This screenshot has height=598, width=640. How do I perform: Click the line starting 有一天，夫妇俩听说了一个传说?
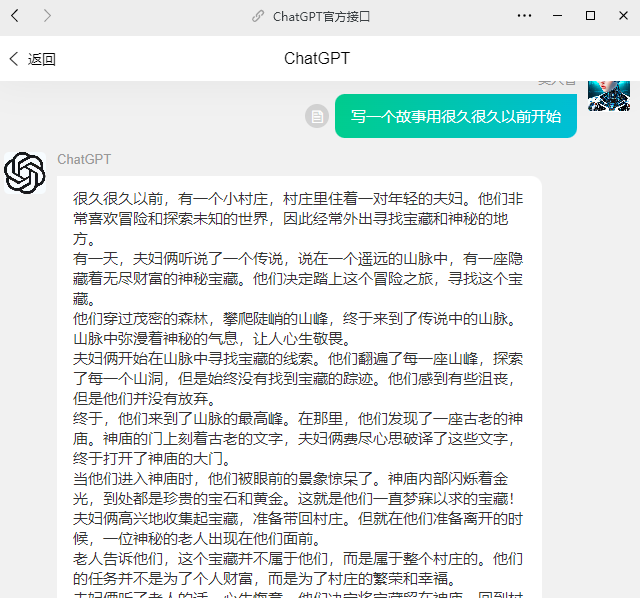tap(298, 259)
